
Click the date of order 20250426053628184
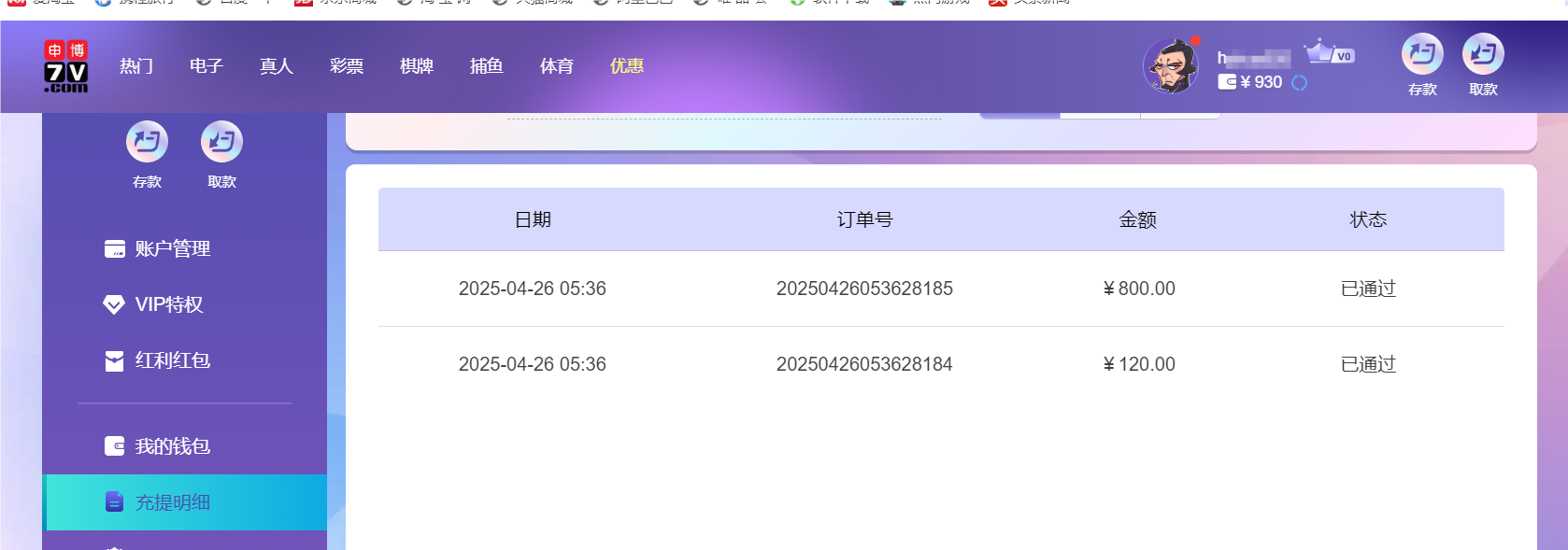[533, 364]
